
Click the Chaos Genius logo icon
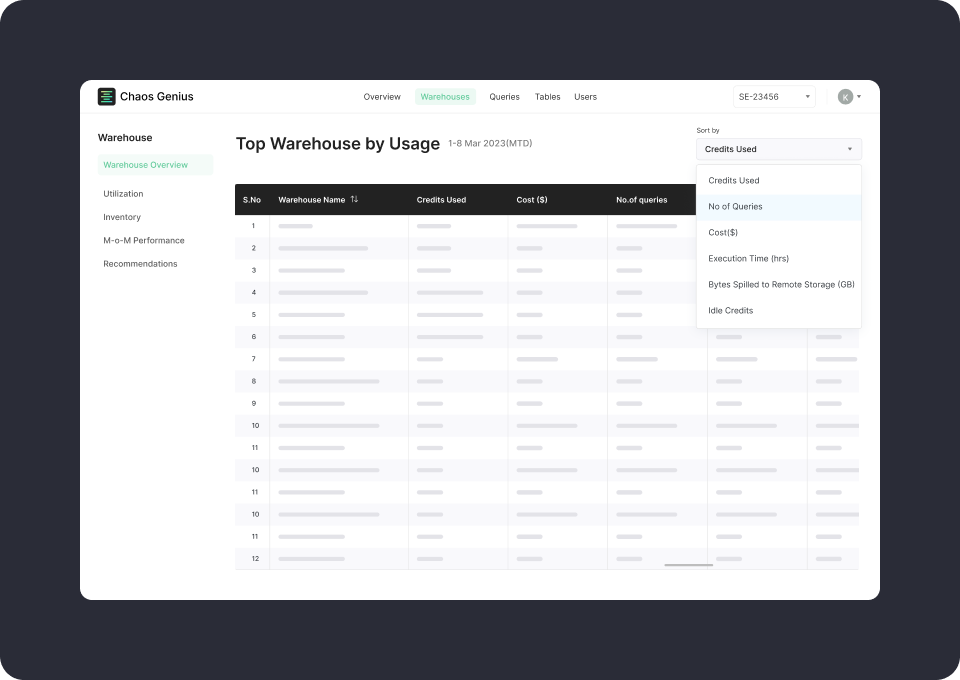pyautogui.click(x=107, y=96)
